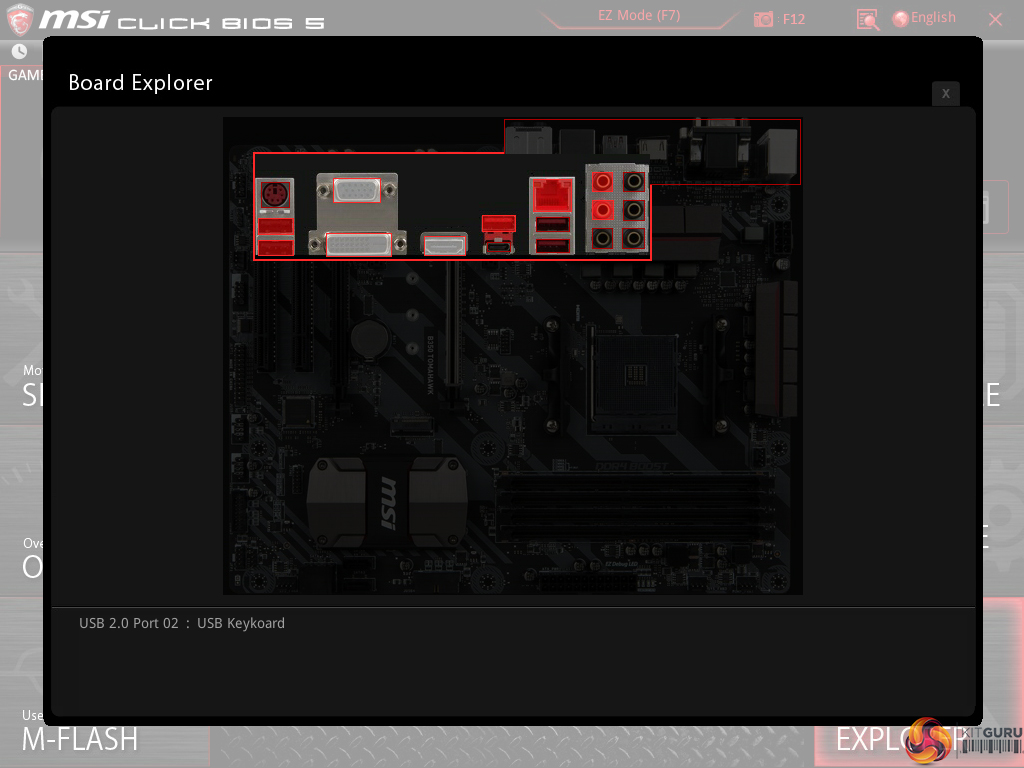Select the middle-left red audio jack
The image size is (1024, 768).
point(602,210)
